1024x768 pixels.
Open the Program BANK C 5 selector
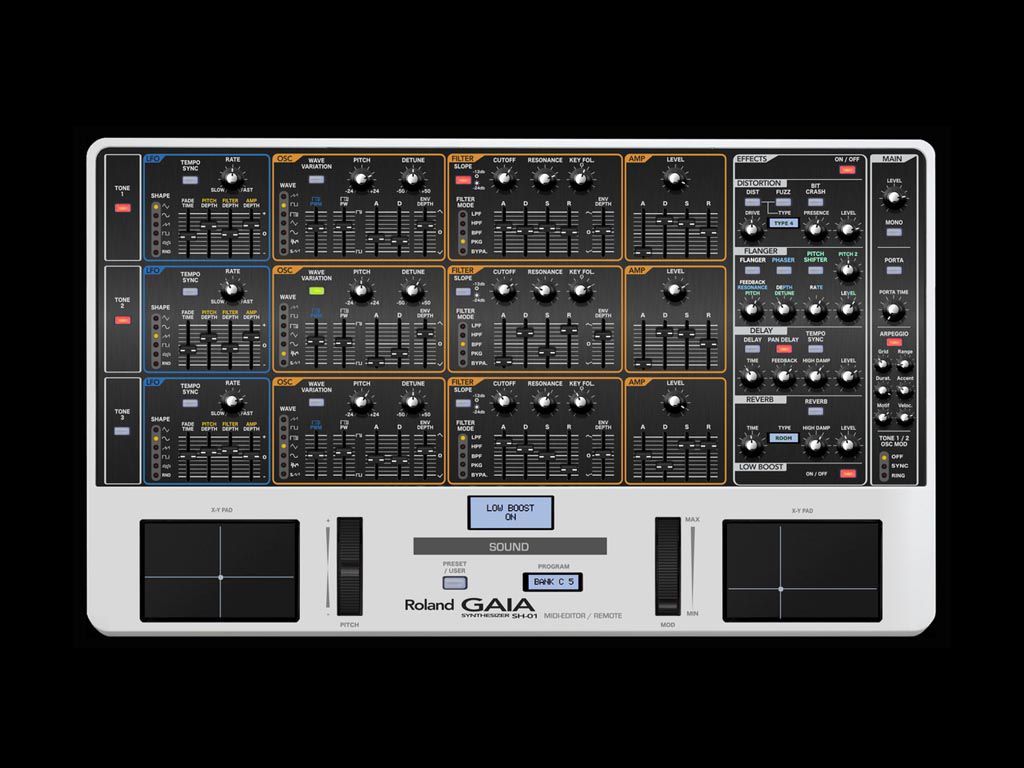coord(553,581)
